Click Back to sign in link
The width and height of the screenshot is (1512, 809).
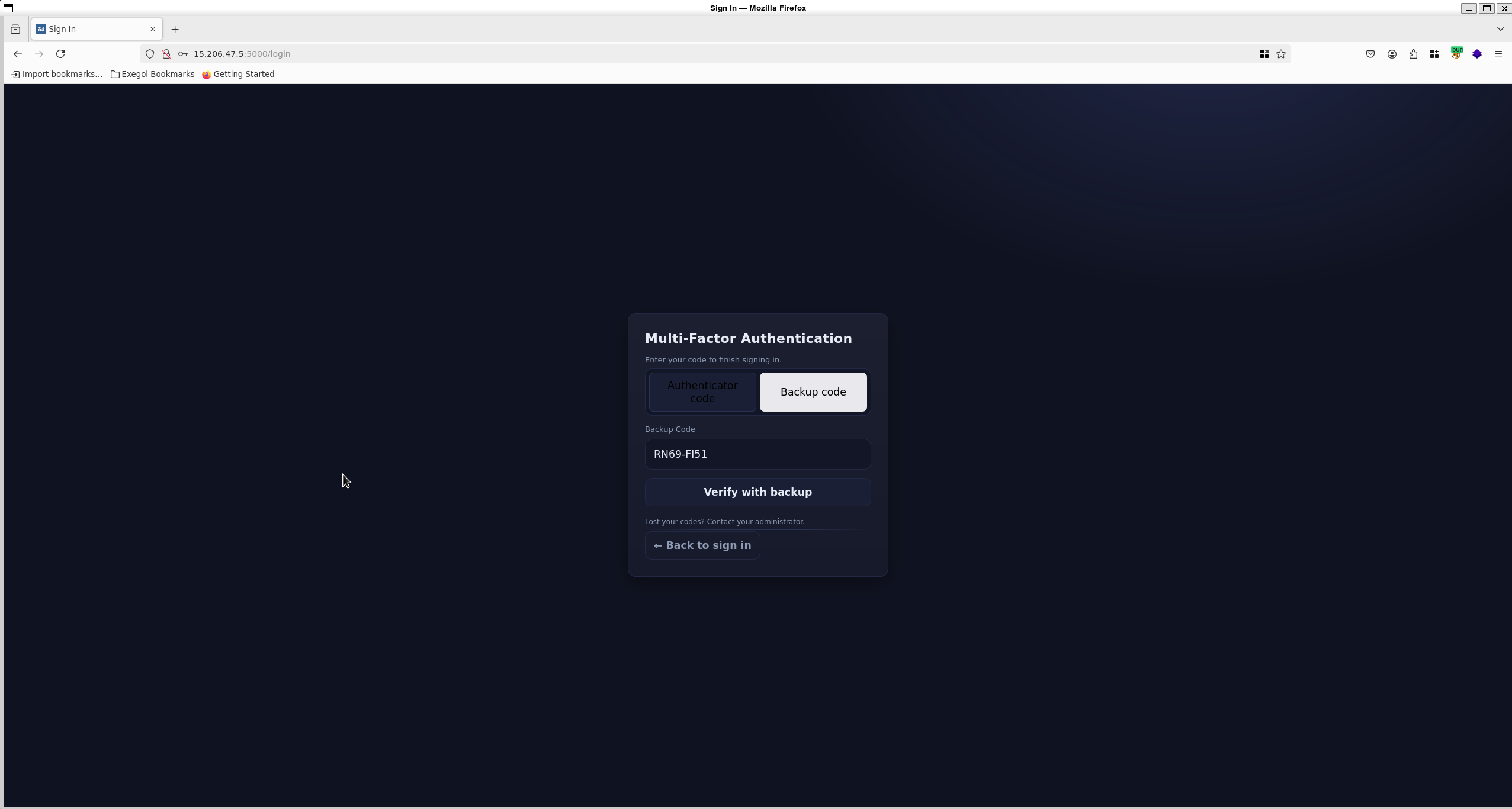pos(702,545)
